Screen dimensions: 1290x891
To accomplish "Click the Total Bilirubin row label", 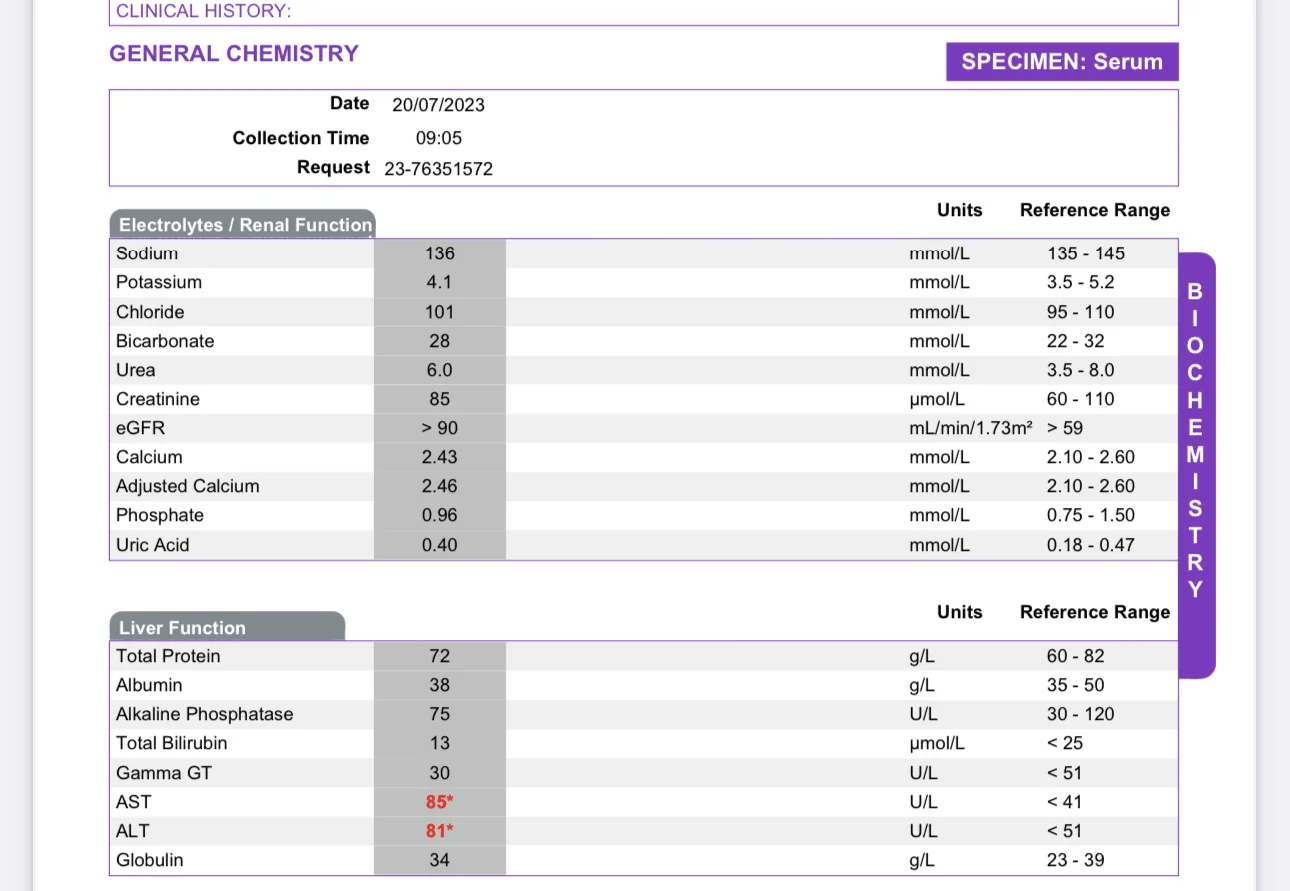I will pos(172,743).
